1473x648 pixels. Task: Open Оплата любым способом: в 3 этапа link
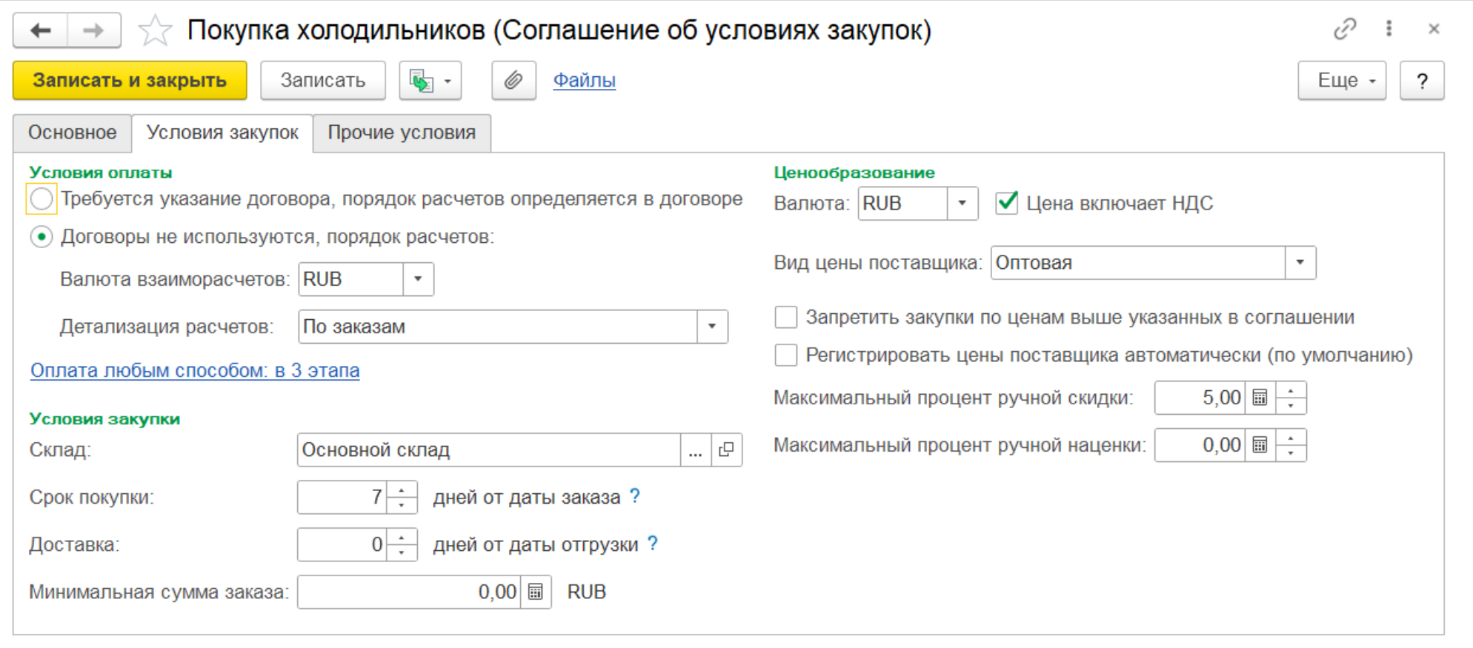(x=195, y=371)
